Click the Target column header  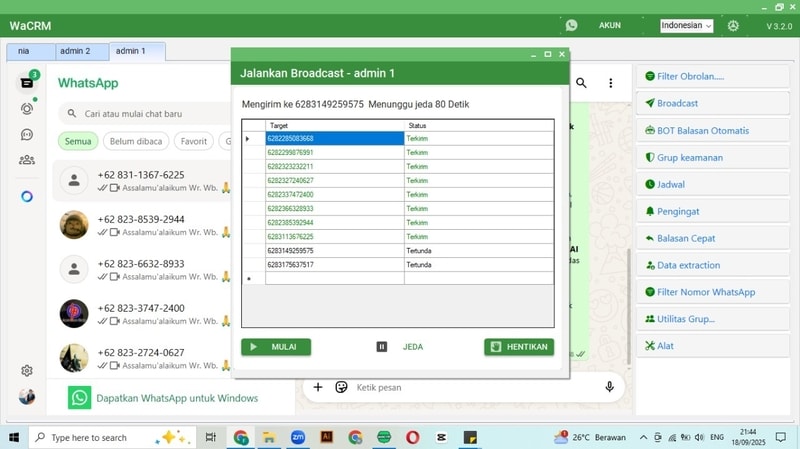[x=335, y=126]
